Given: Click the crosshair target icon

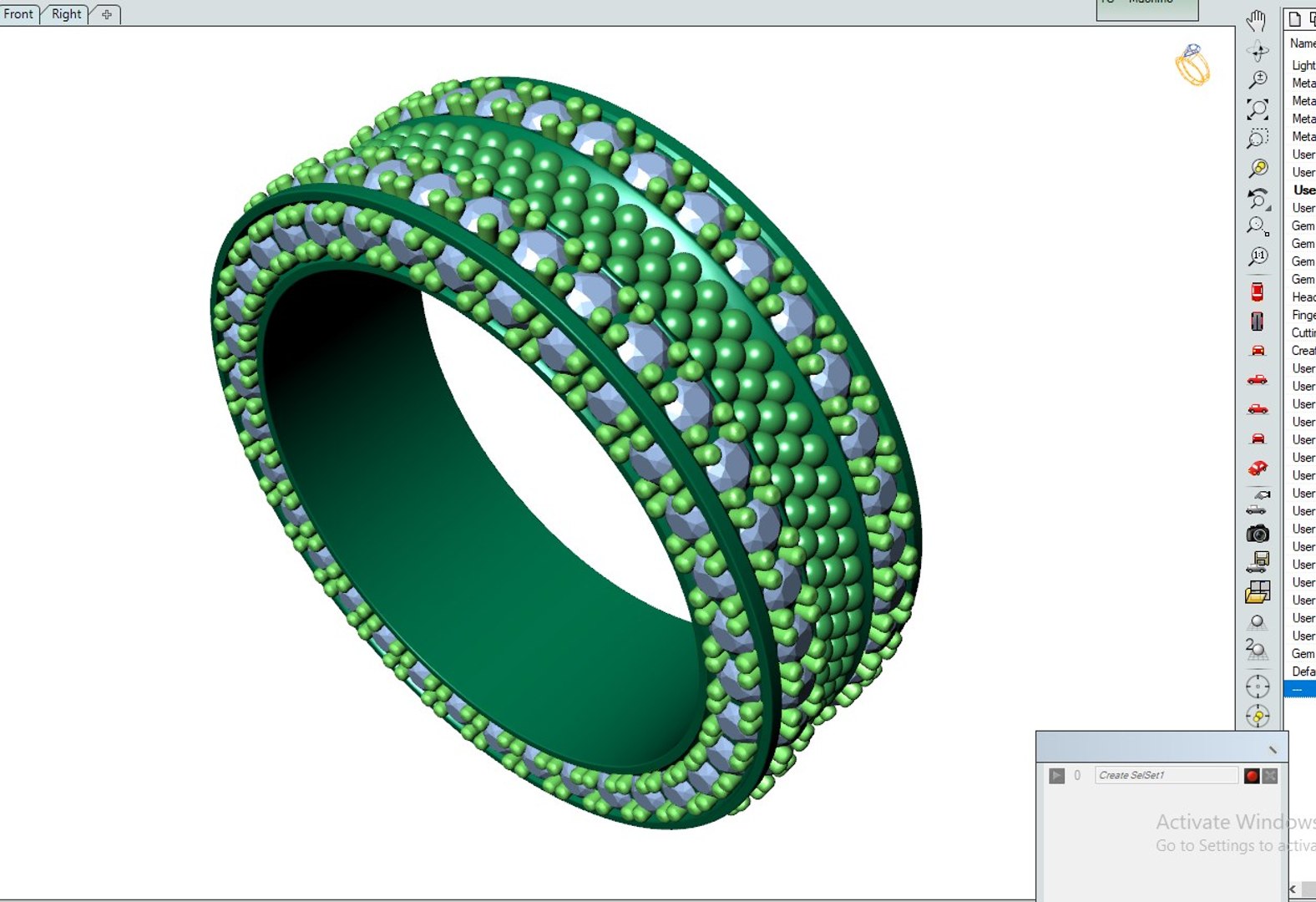Looking at the screenshot, I should pyautogui.click(x=1258, y=687).
